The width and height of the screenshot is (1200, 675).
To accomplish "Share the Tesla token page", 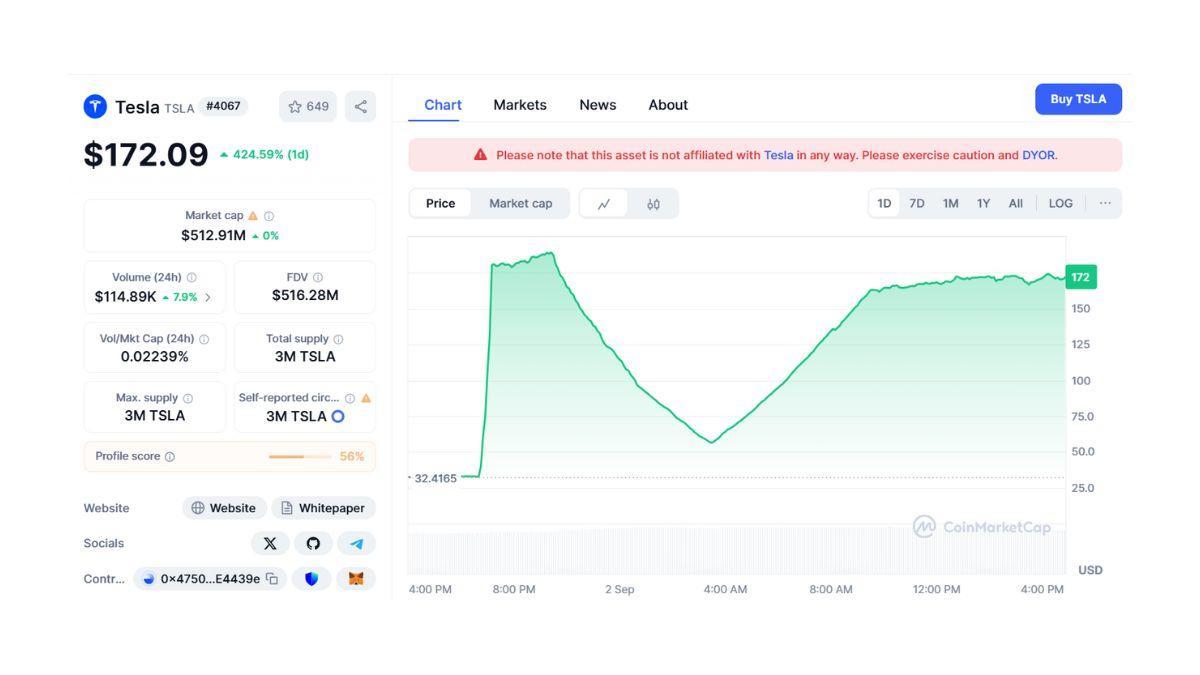I will [360, 106].
